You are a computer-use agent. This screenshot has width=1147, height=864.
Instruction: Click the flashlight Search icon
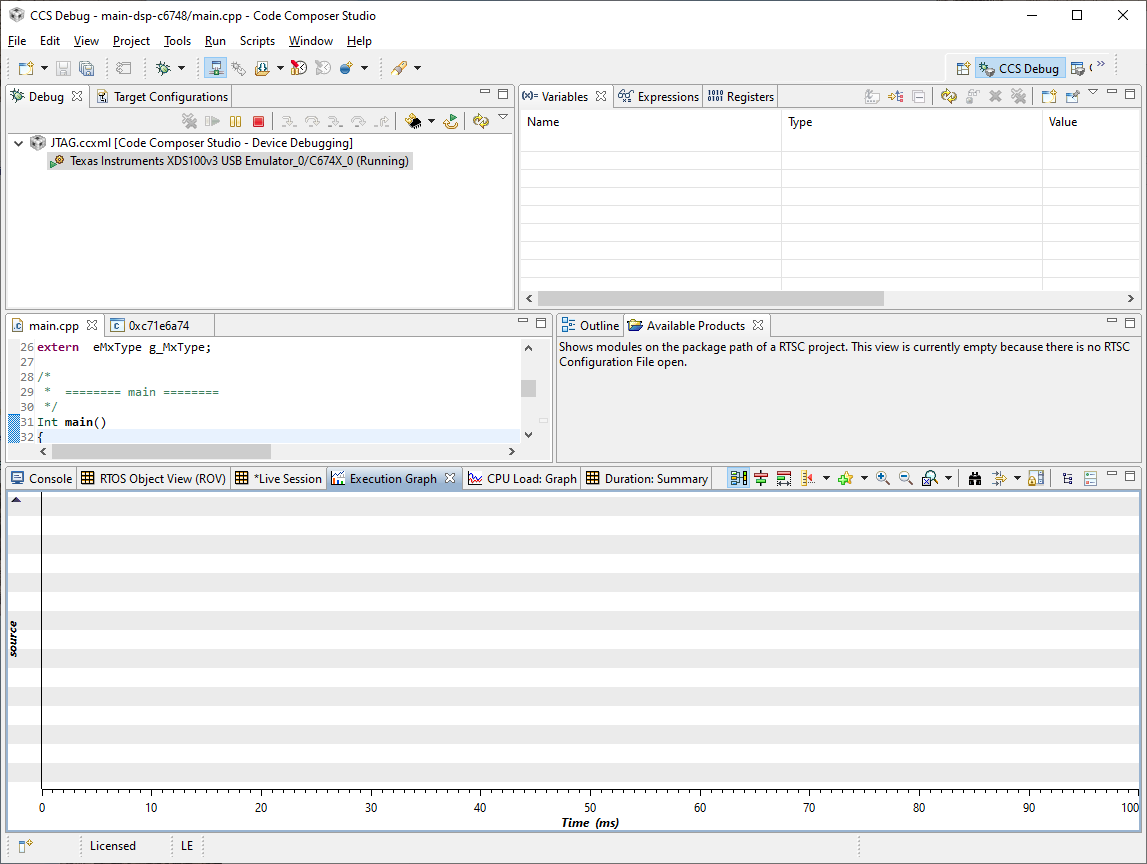399,68
